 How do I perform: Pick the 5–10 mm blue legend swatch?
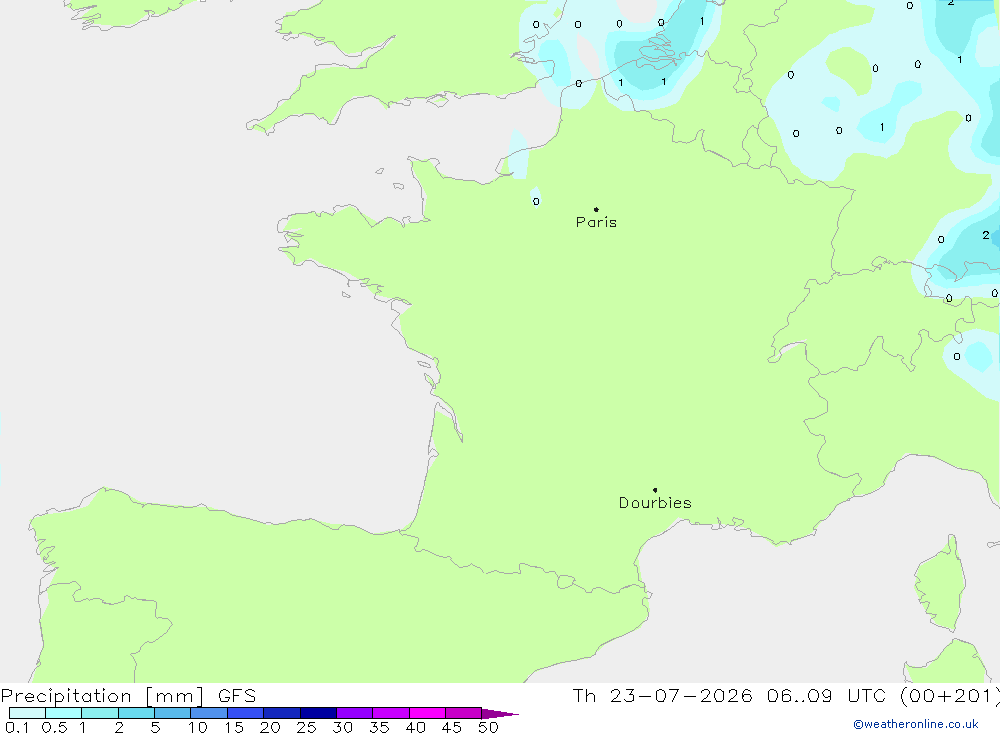click(x=173, y=713)
